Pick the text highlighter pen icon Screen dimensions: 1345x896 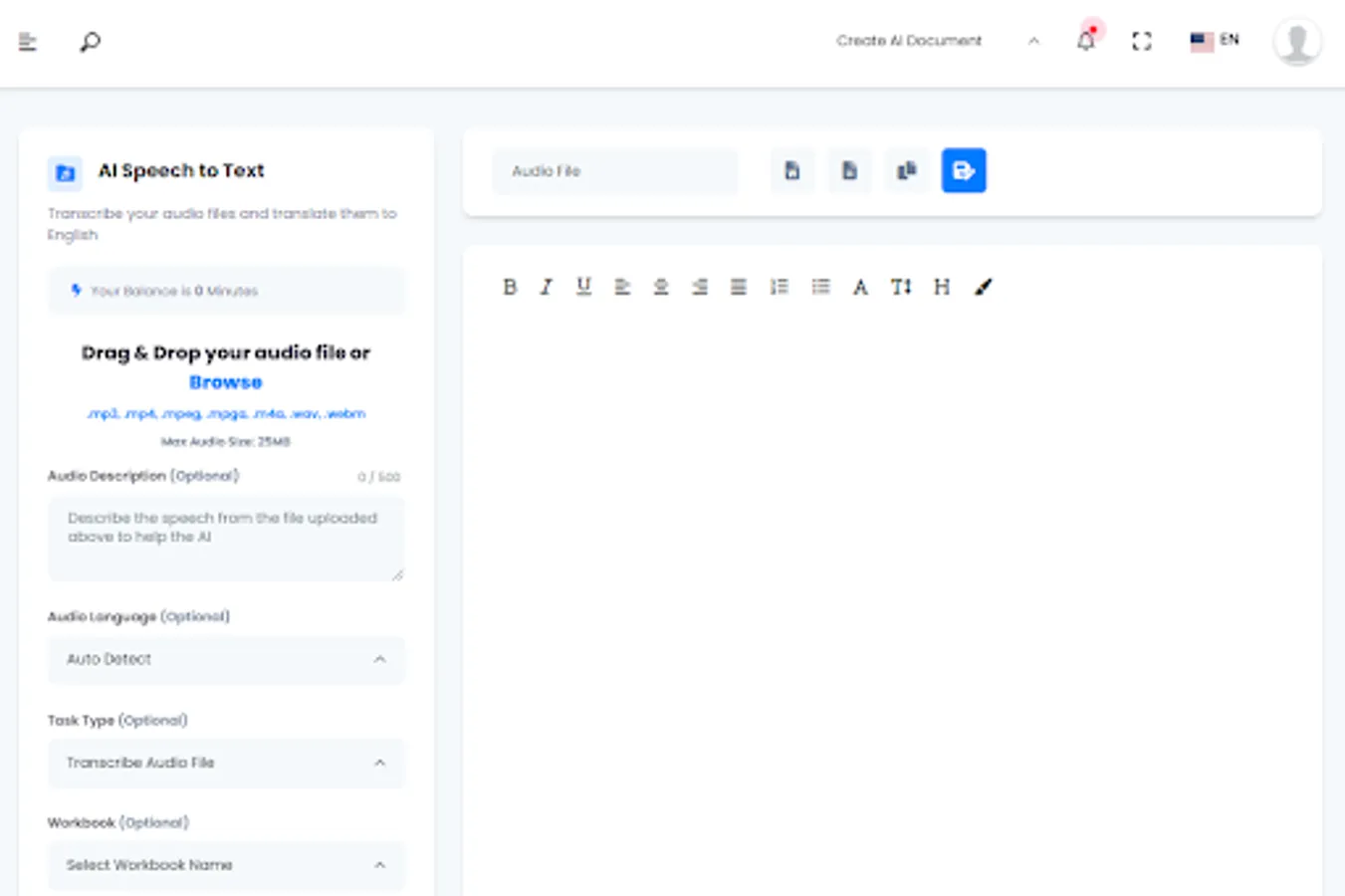tap(984, 287)
